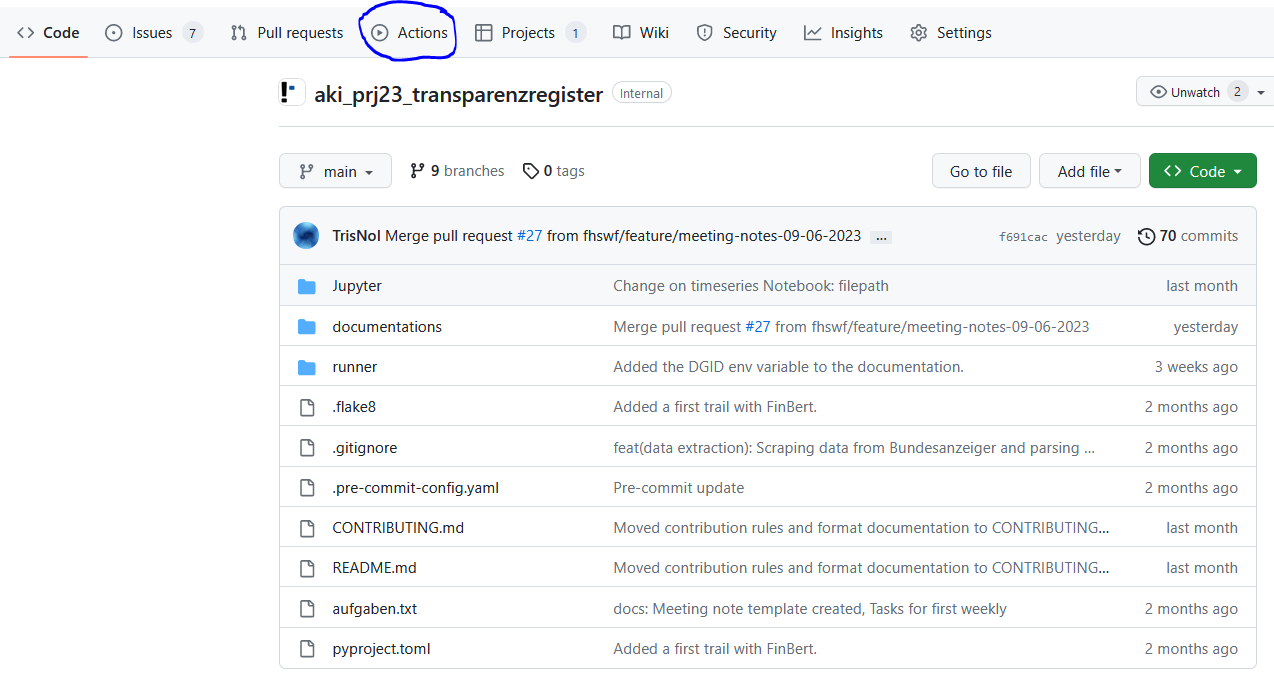The image size is (1274, 680).
Task: Click the Jupyter folder icon
Action: [x=307, y=286]
